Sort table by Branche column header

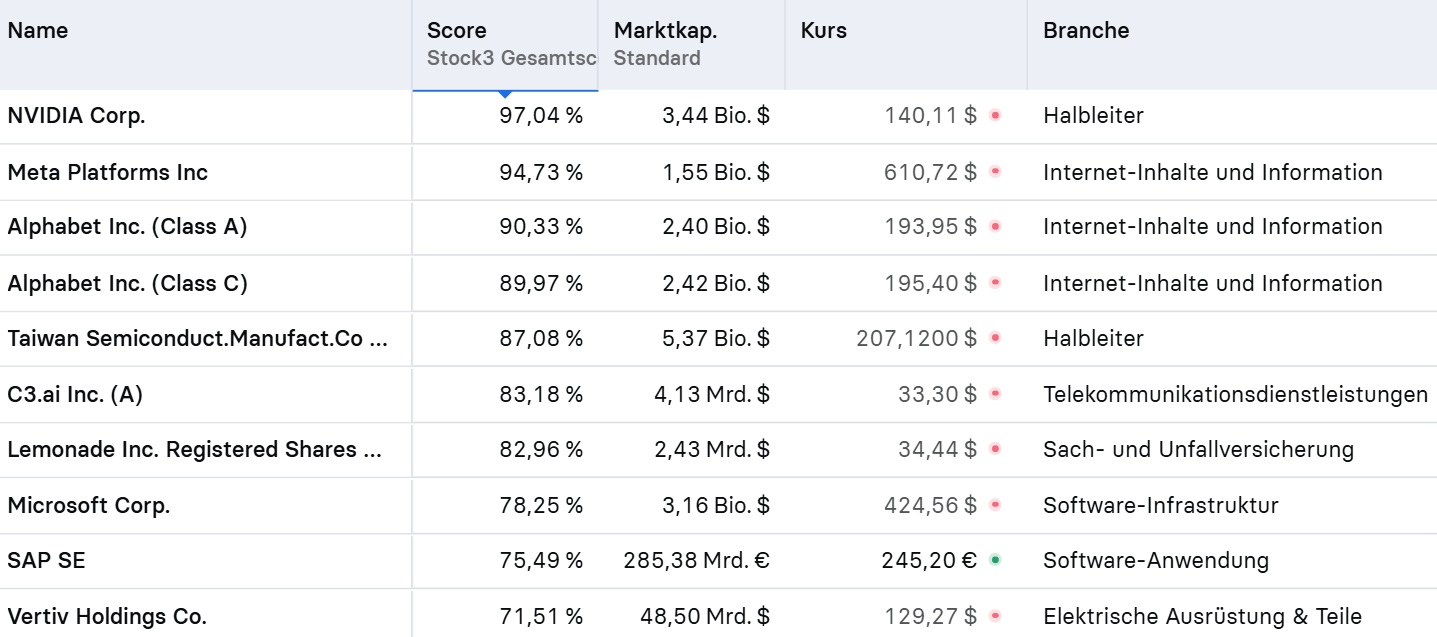1086,31
